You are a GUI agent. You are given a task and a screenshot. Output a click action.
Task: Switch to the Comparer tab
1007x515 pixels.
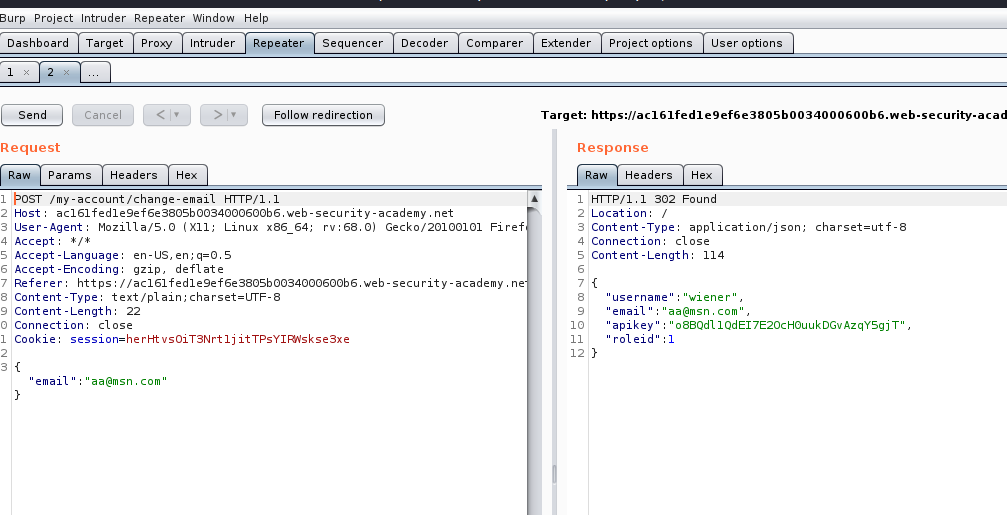coord(495,43)
